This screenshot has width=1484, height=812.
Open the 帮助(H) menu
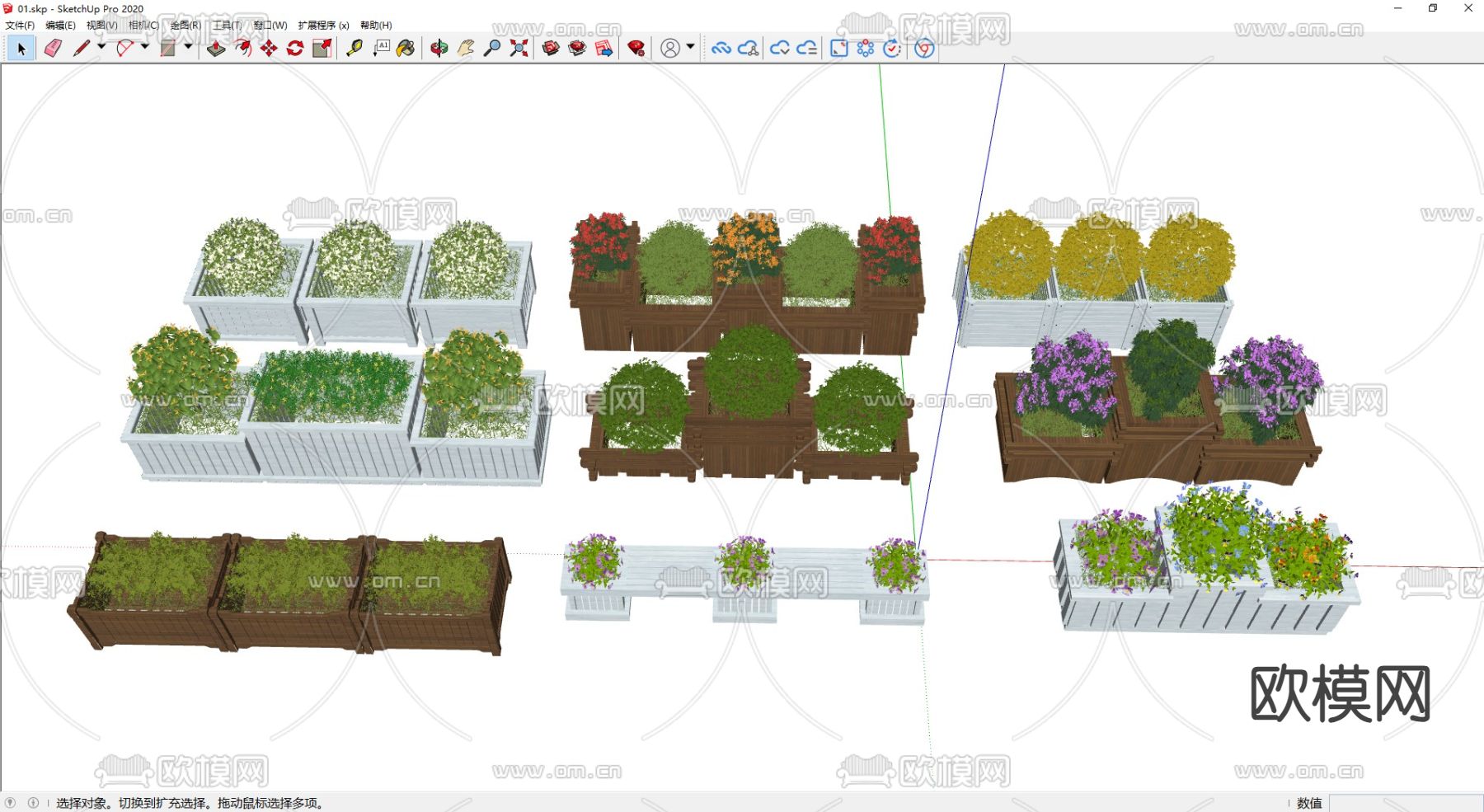(x=376, y=26)
